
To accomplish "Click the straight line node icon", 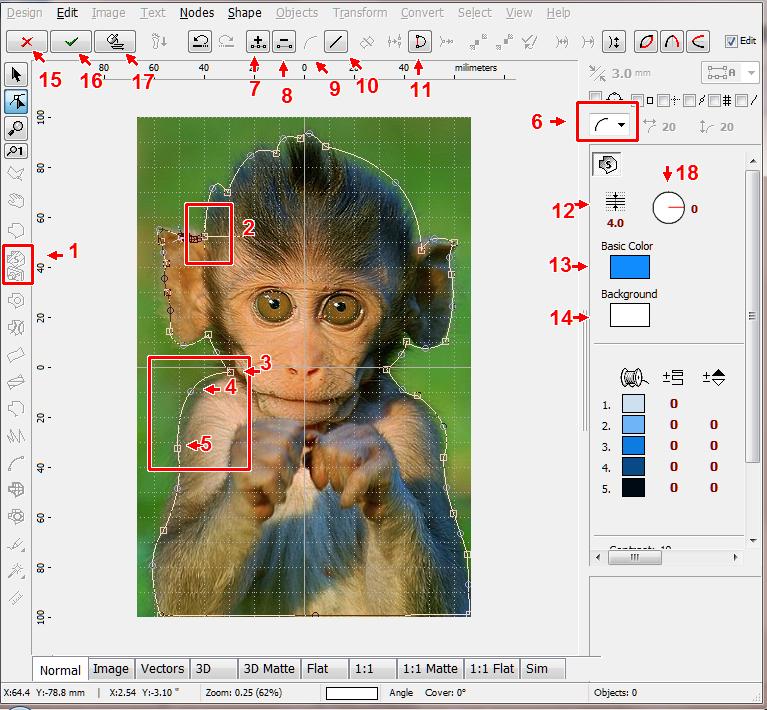I will coord(336,42).
